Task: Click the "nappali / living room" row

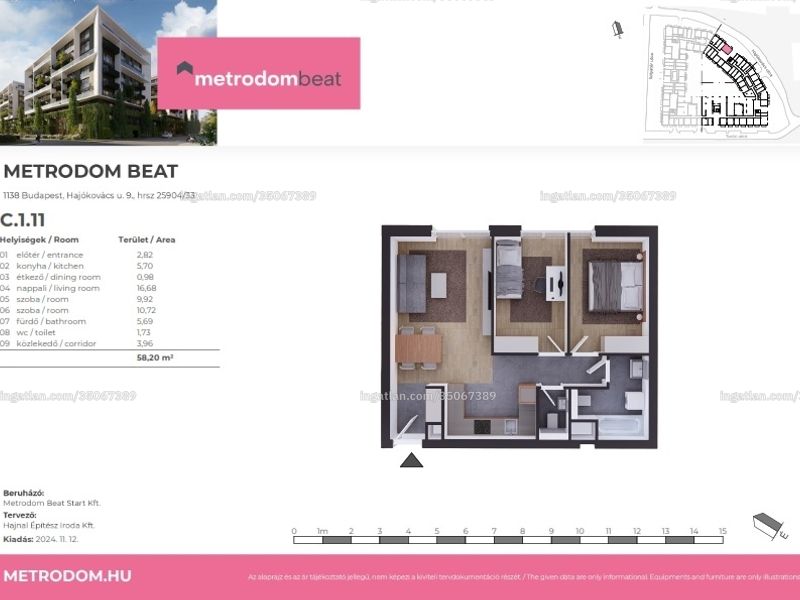Action: pos(78,288)
